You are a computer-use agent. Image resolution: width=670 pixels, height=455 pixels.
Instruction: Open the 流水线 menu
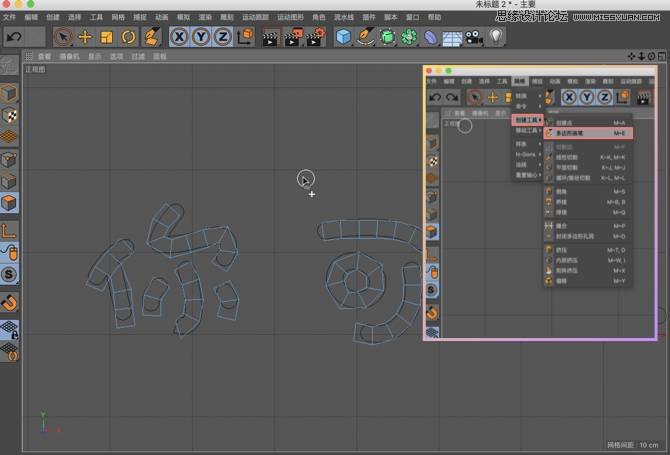pyautogui.click(x=344, y=17)
